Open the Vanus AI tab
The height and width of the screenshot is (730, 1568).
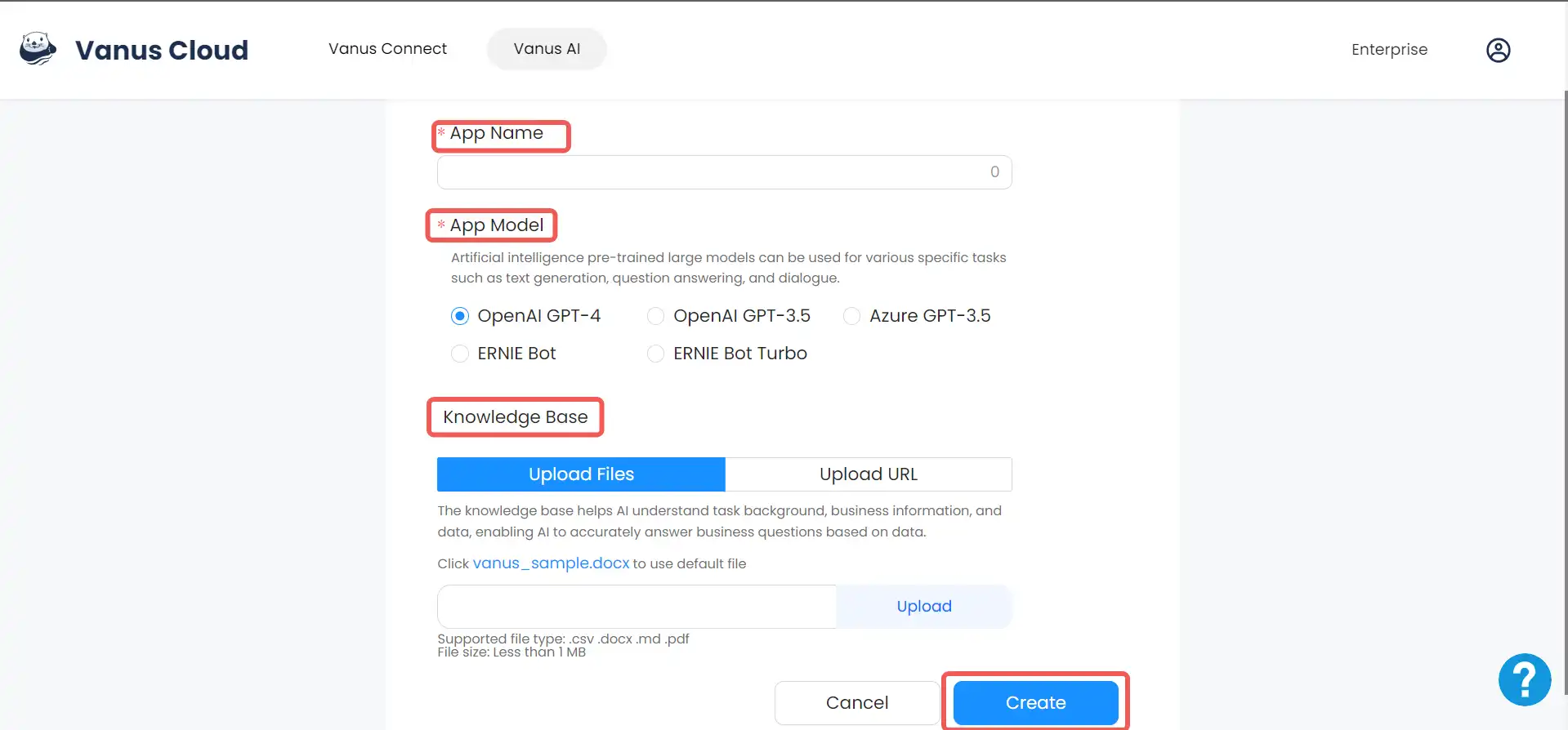[547, 49]
